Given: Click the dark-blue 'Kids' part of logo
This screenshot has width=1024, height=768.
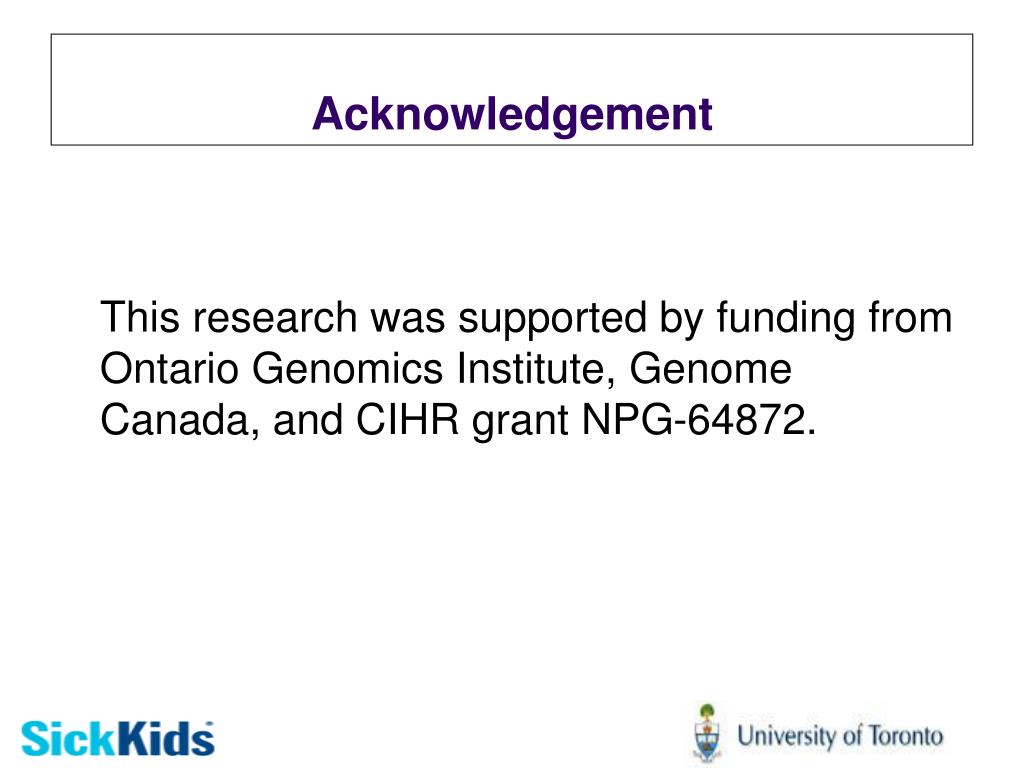Looking at the screenshot, I should pos(166,739).
